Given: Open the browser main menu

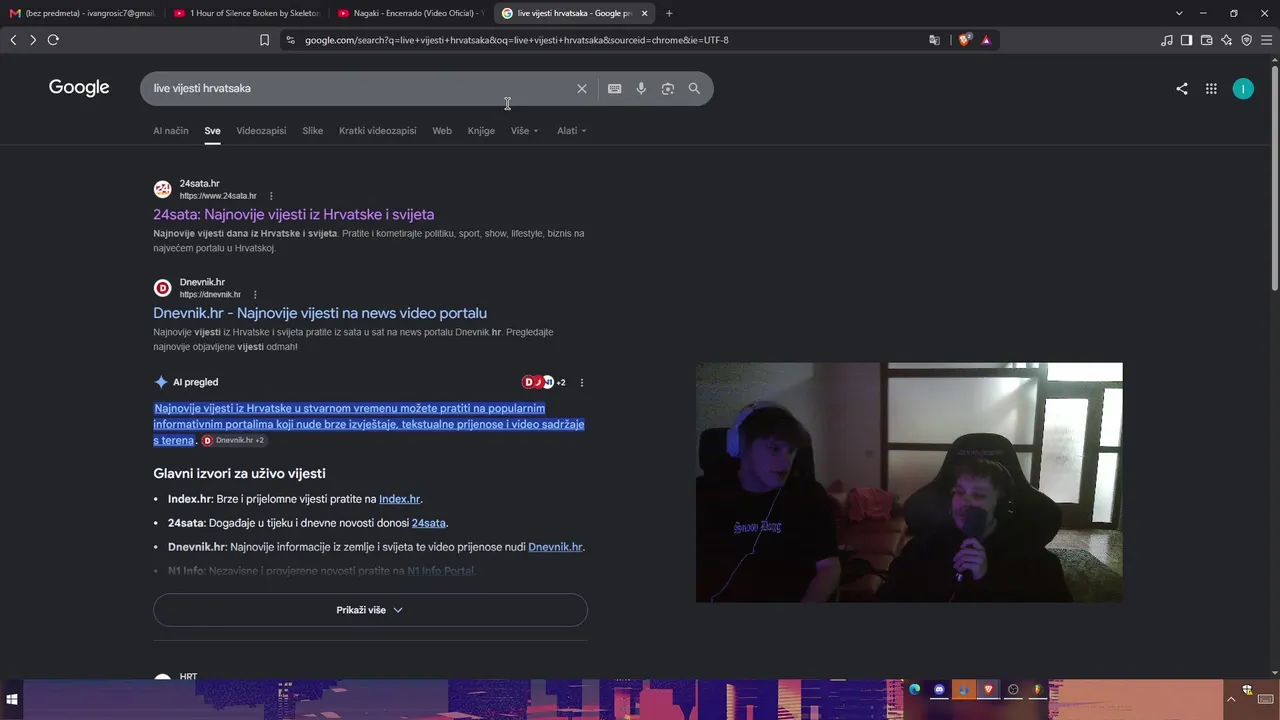Looking at the screenshot, I should 1267,40.
